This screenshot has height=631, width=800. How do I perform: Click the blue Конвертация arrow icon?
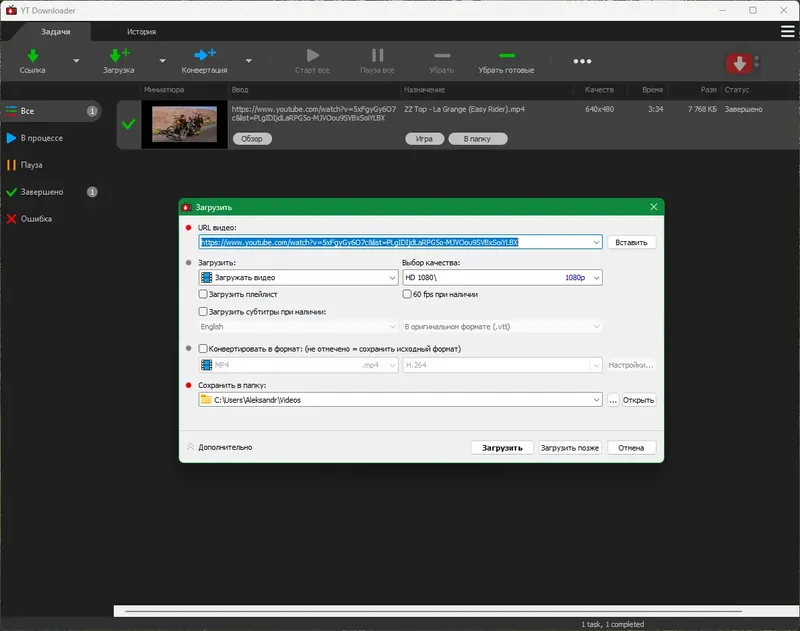[204, 56]
